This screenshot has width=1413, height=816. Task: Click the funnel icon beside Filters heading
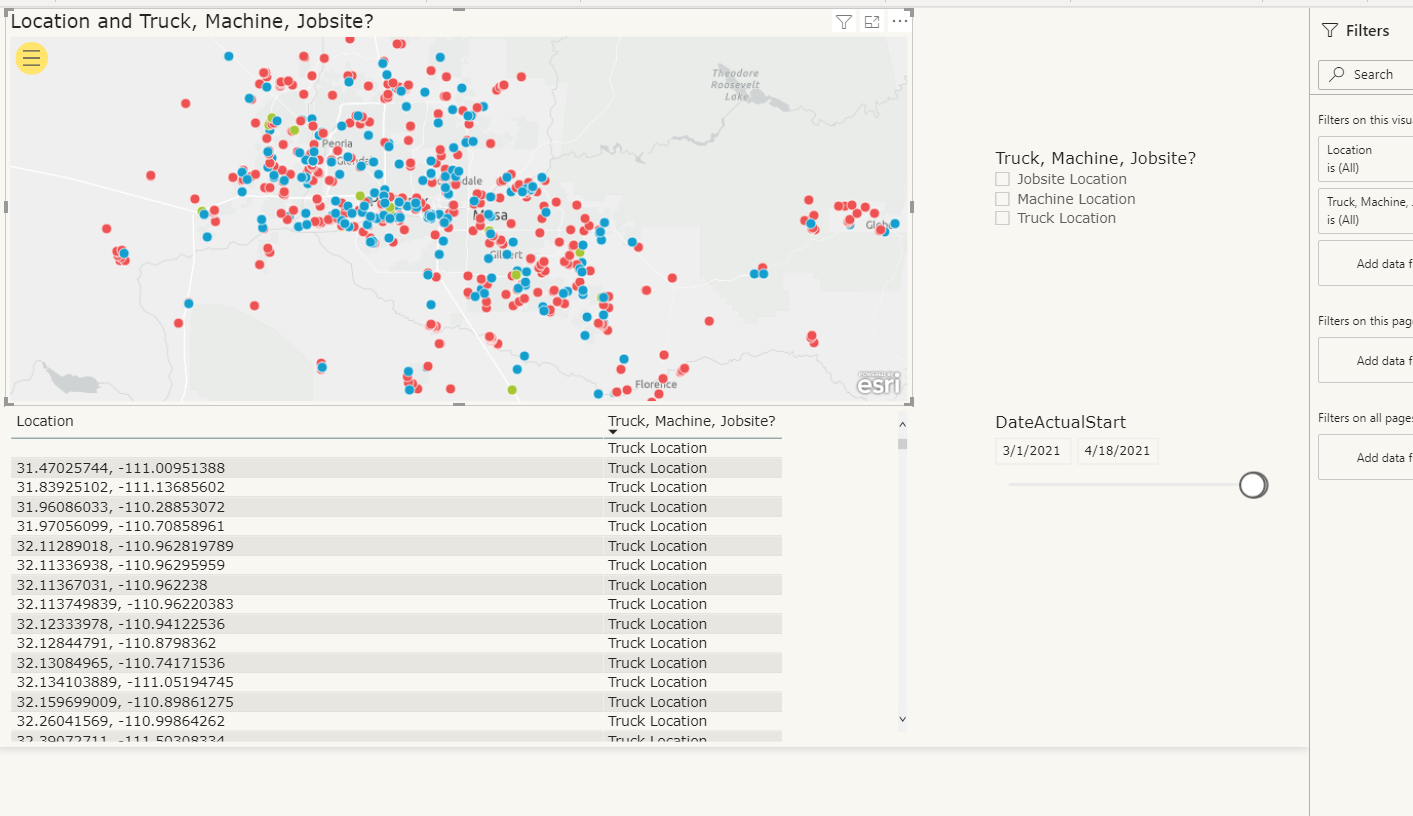(1330, 31)
